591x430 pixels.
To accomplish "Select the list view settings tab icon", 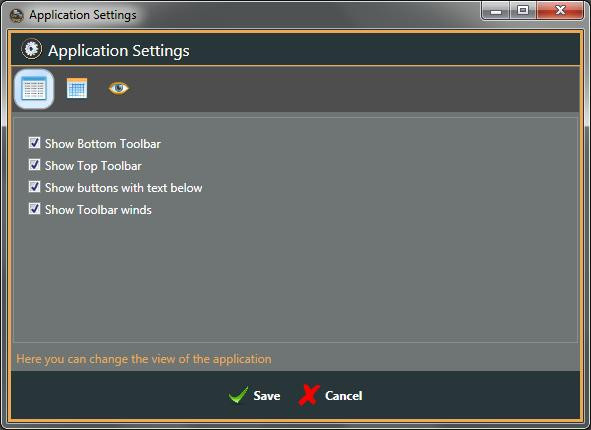I will point(34,89).
